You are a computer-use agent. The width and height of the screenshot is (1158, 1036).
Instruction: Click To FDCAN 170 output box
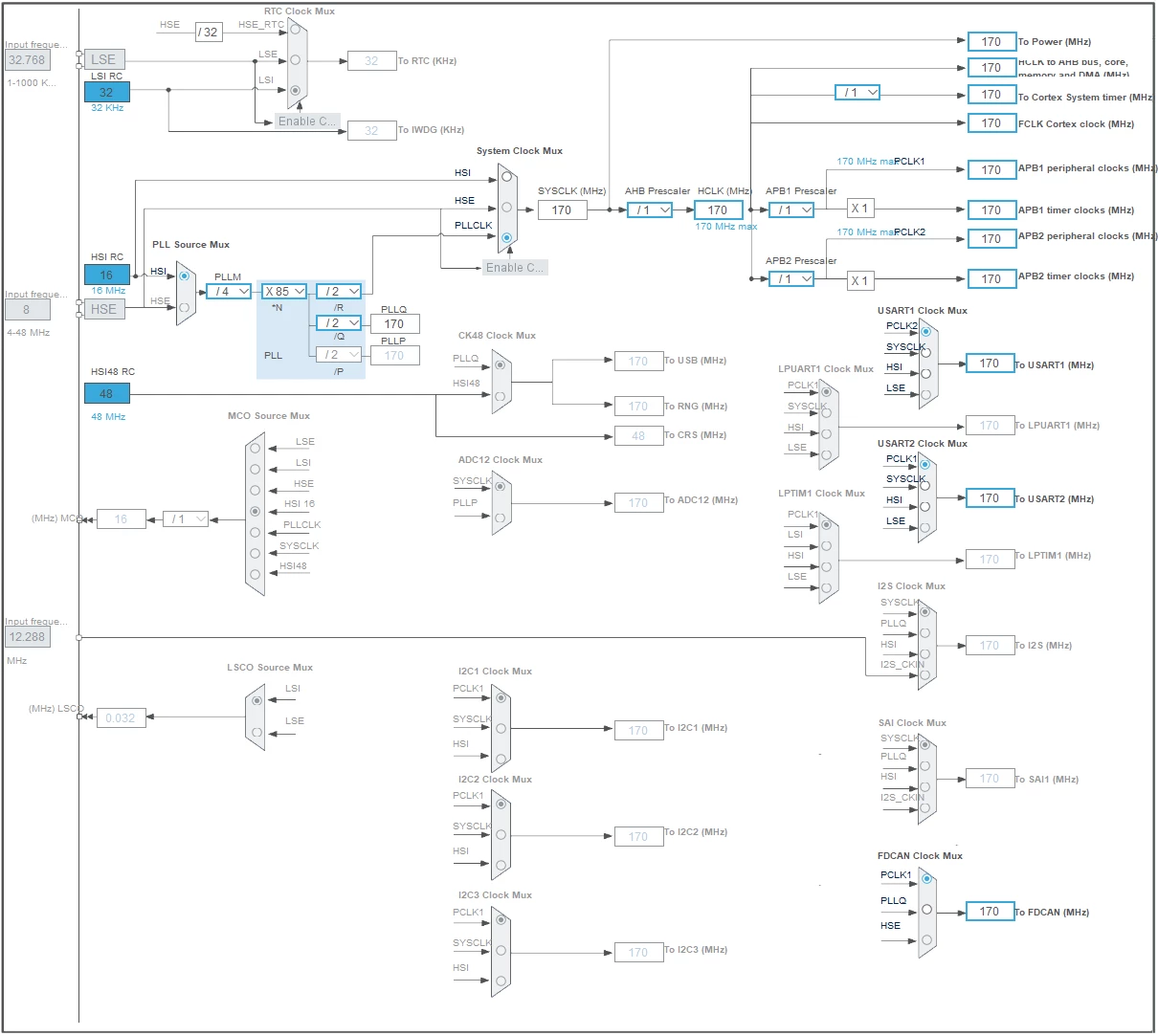[990, 911]
